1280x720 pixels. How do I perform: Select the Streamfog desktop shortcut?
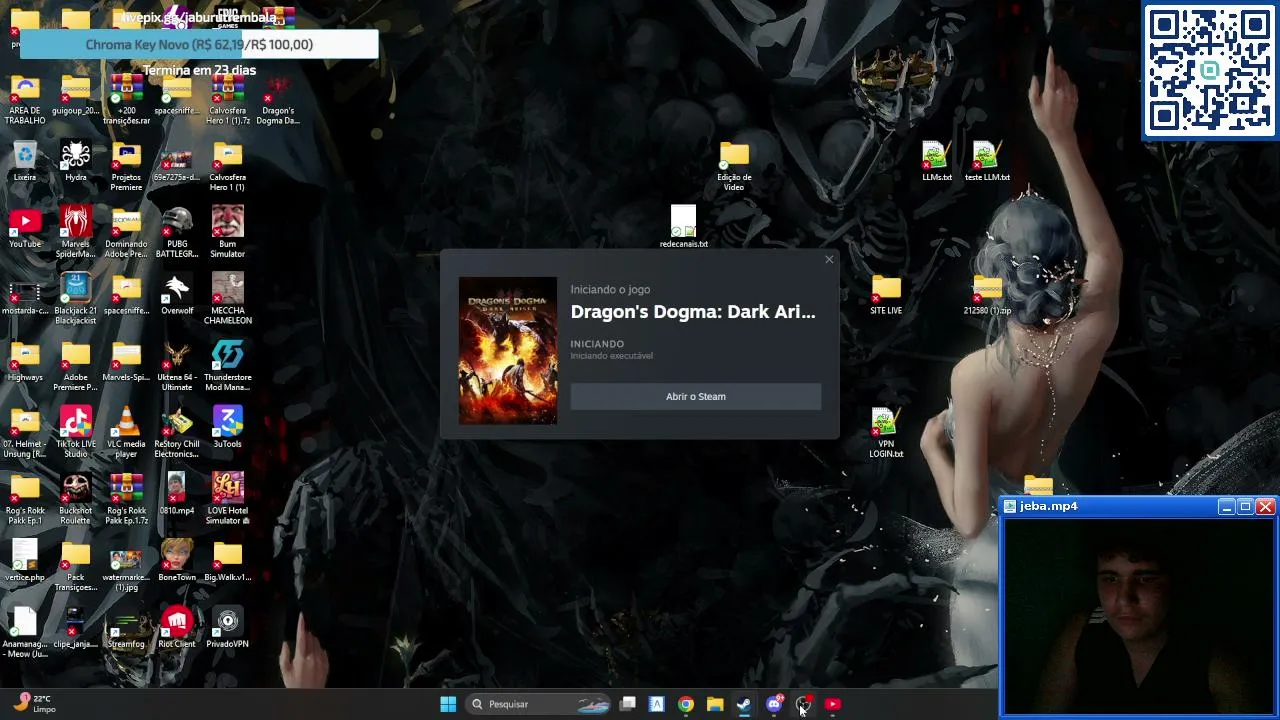coord(126,628)
